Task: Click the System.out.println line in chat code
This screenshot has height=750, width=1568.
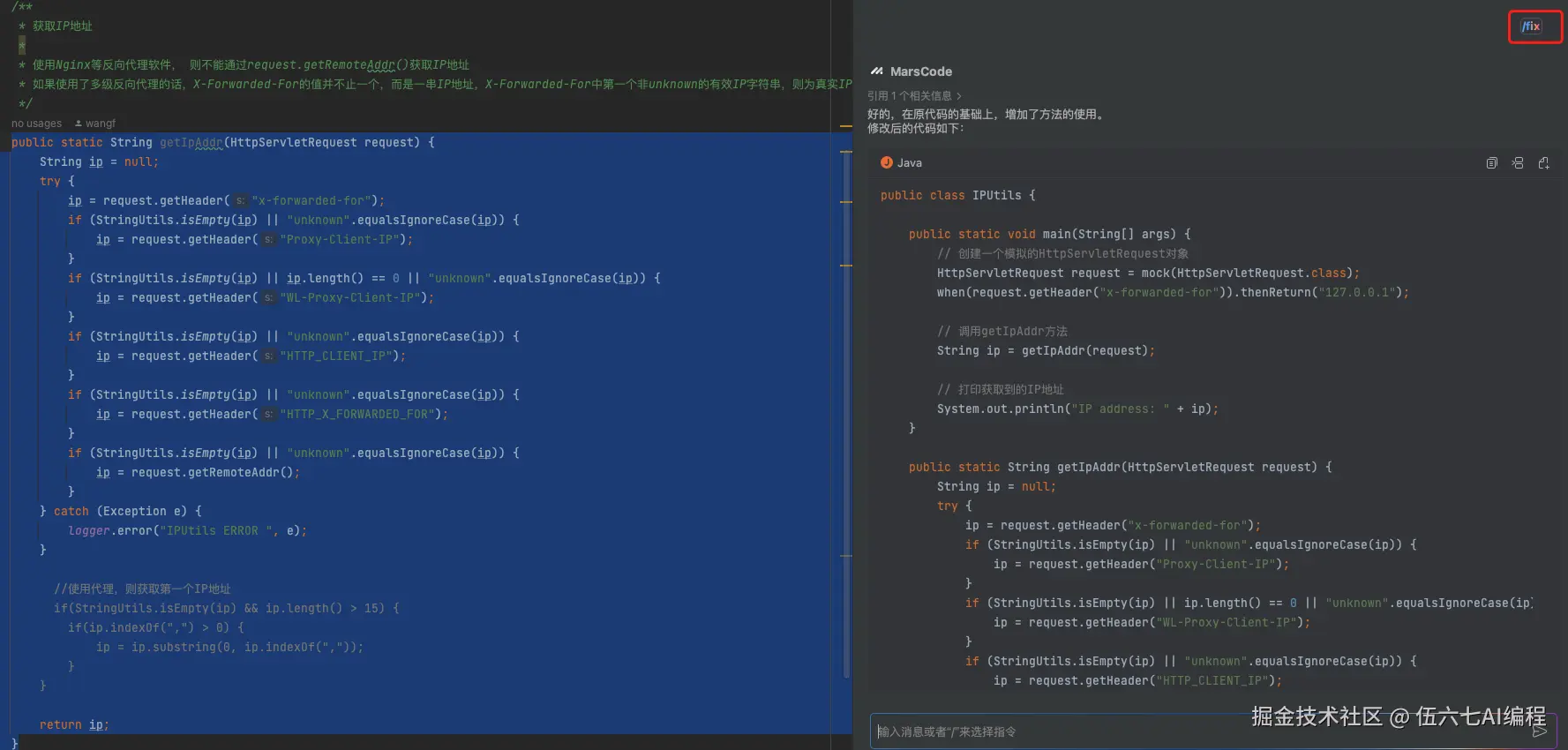Action: point(1077,409)
